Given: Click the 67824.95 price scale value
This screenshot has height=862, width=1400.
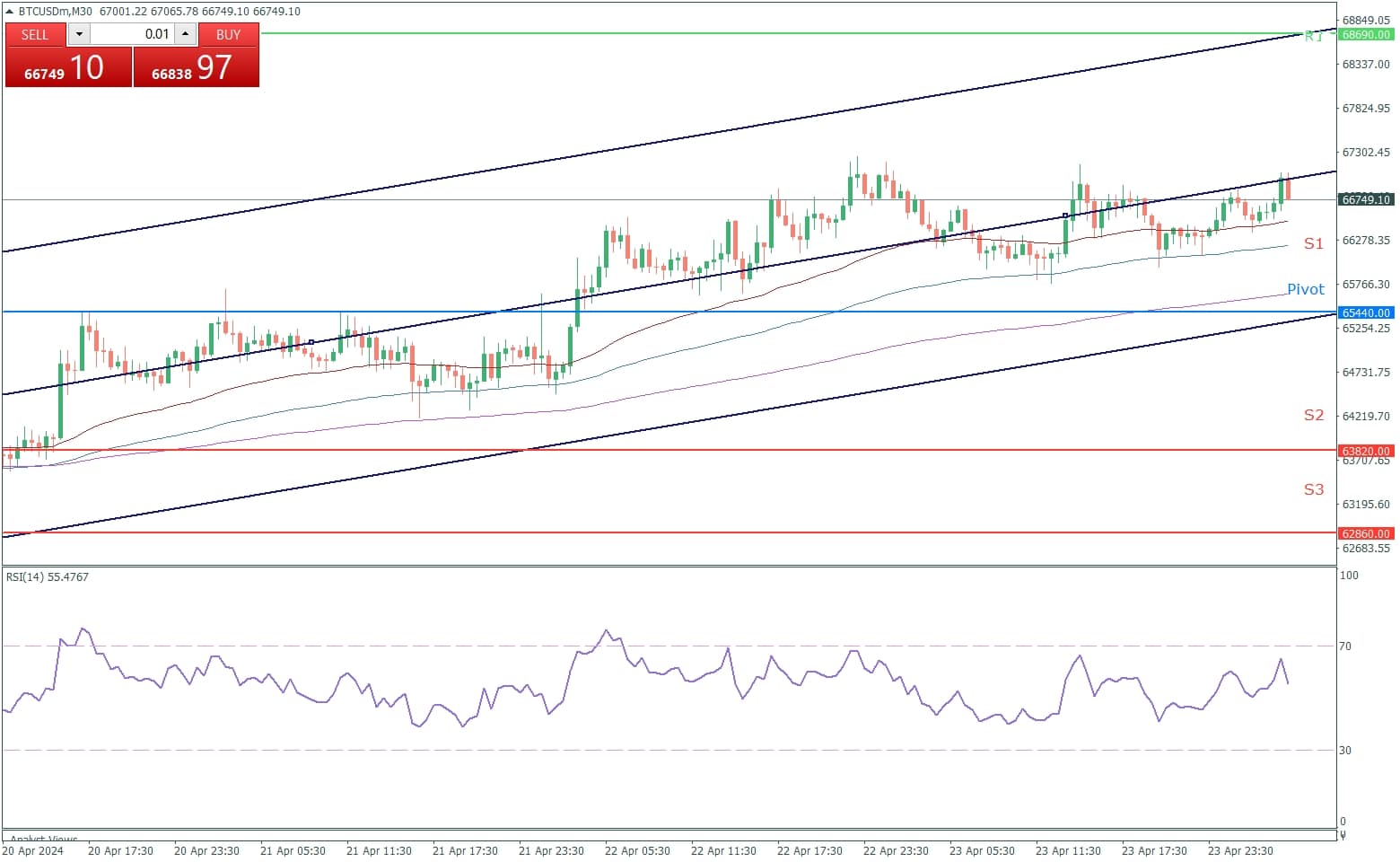Looking at the screenshot, I should pos(1366,108).
